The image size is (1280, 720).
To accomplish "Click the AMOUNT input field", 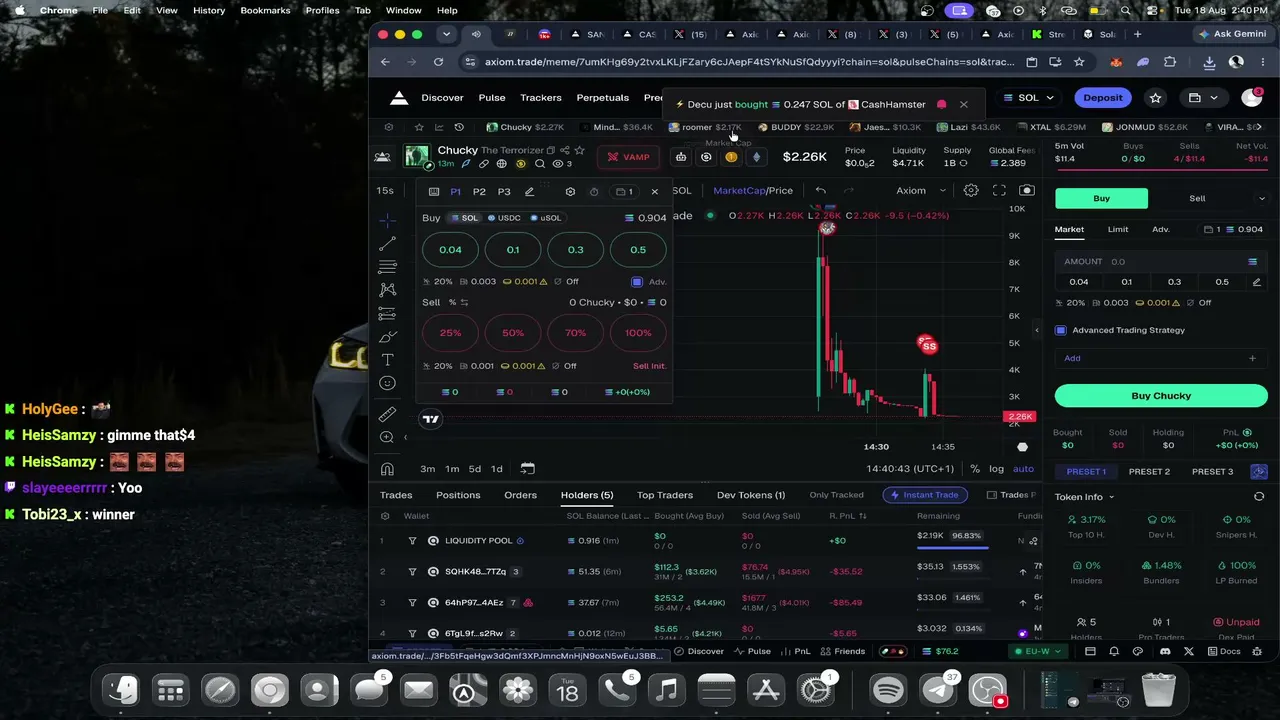I will click(x=1161, y=262).
